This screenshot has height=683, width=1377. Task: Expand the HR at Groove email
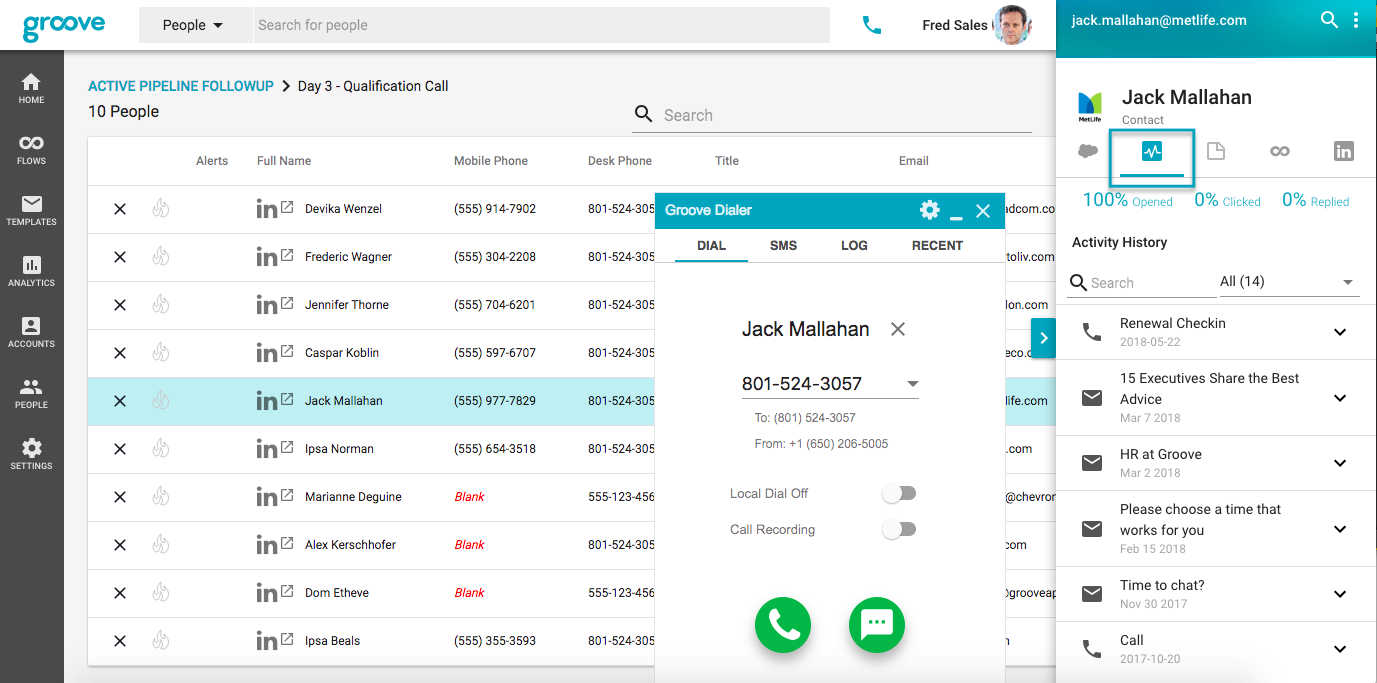pos(1340,463)
